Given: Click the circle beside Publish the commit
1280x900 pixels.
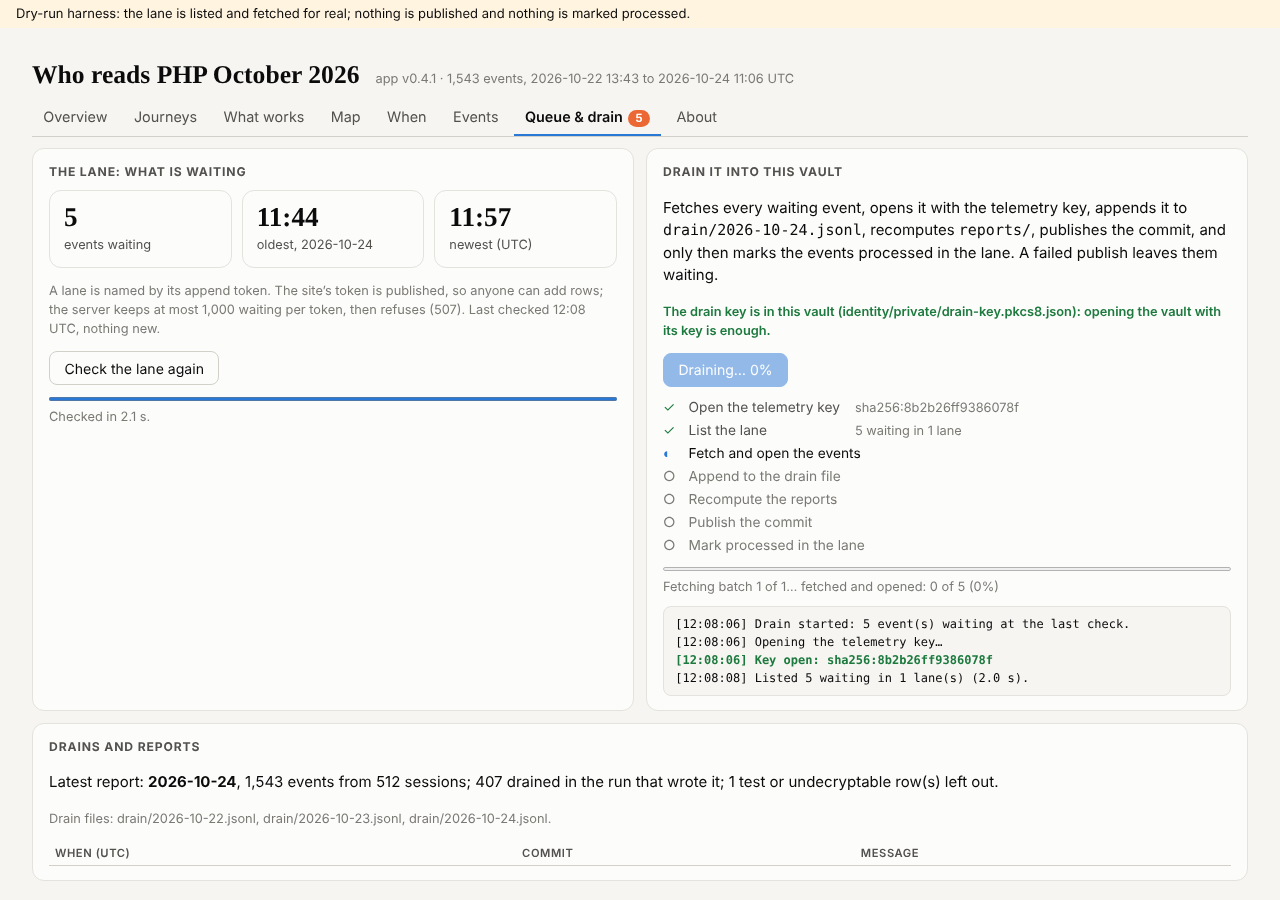Looking at the screenshot, I should click(669, 522).
